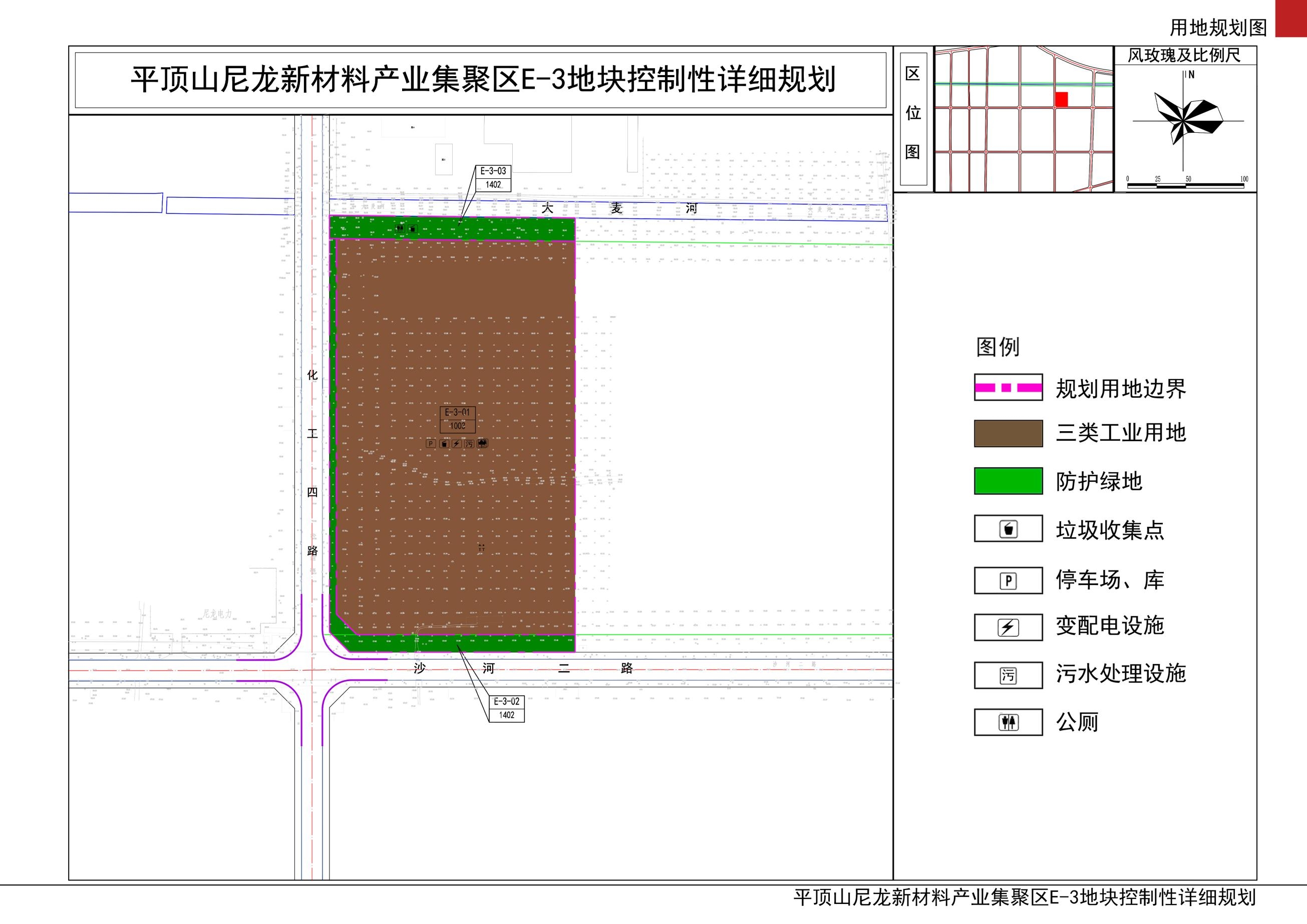Click the 垃圾收集点 legend label
This screenshot has height=924, width=1307.
coord(1110,530)
